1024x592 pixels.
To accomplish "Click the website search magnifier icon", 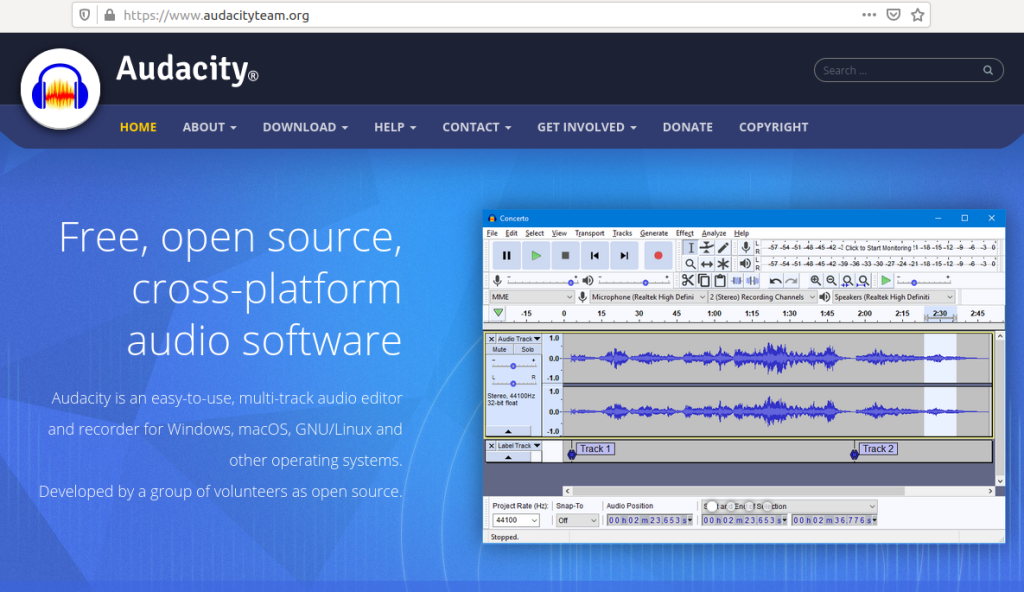I will [x=988, y=70].
